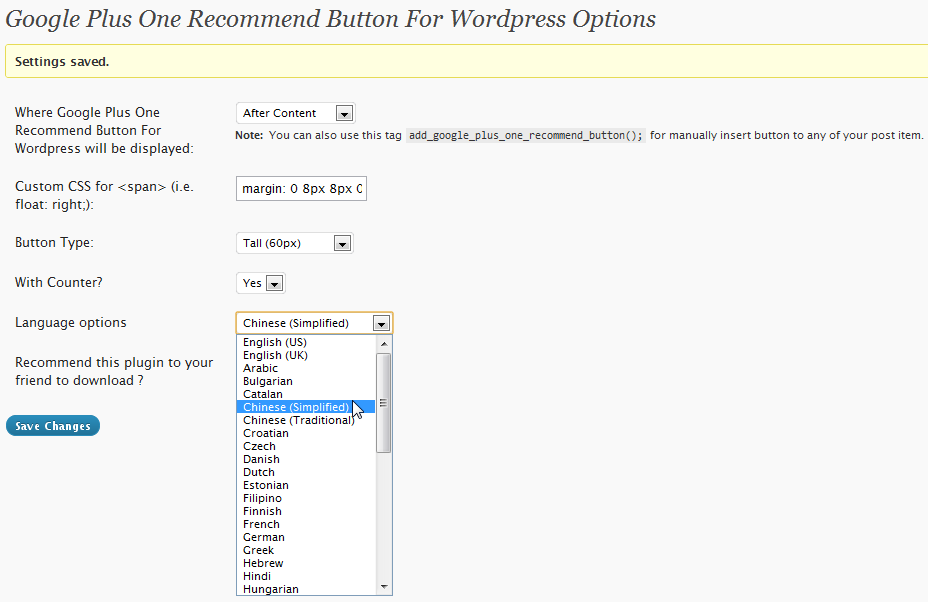
Task: Click the add_google_plus_one_recommend_button(); code tag
Action: click(526, 136)
